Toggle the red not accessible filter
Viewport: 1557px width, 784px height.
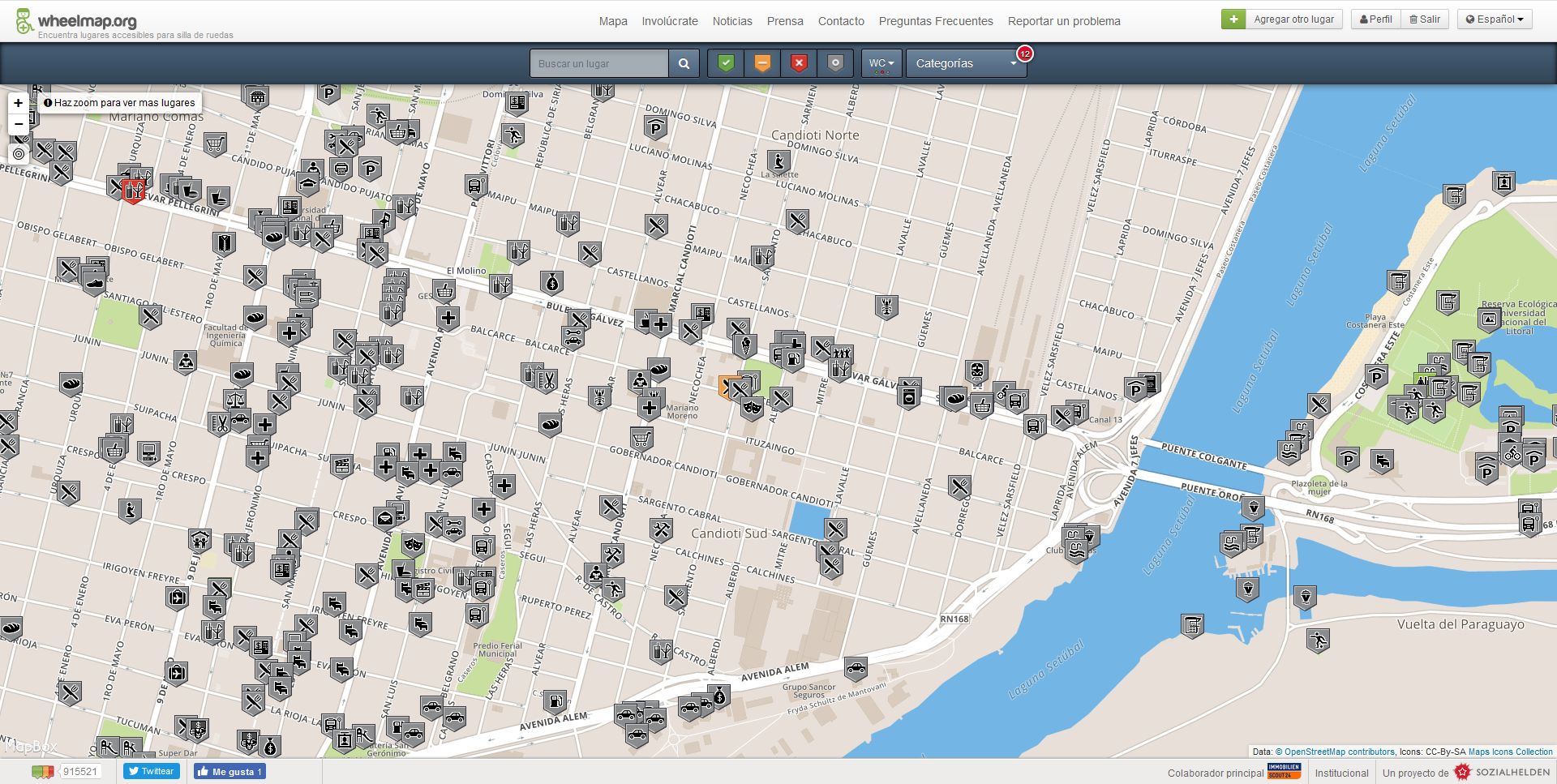coord(799,63)
